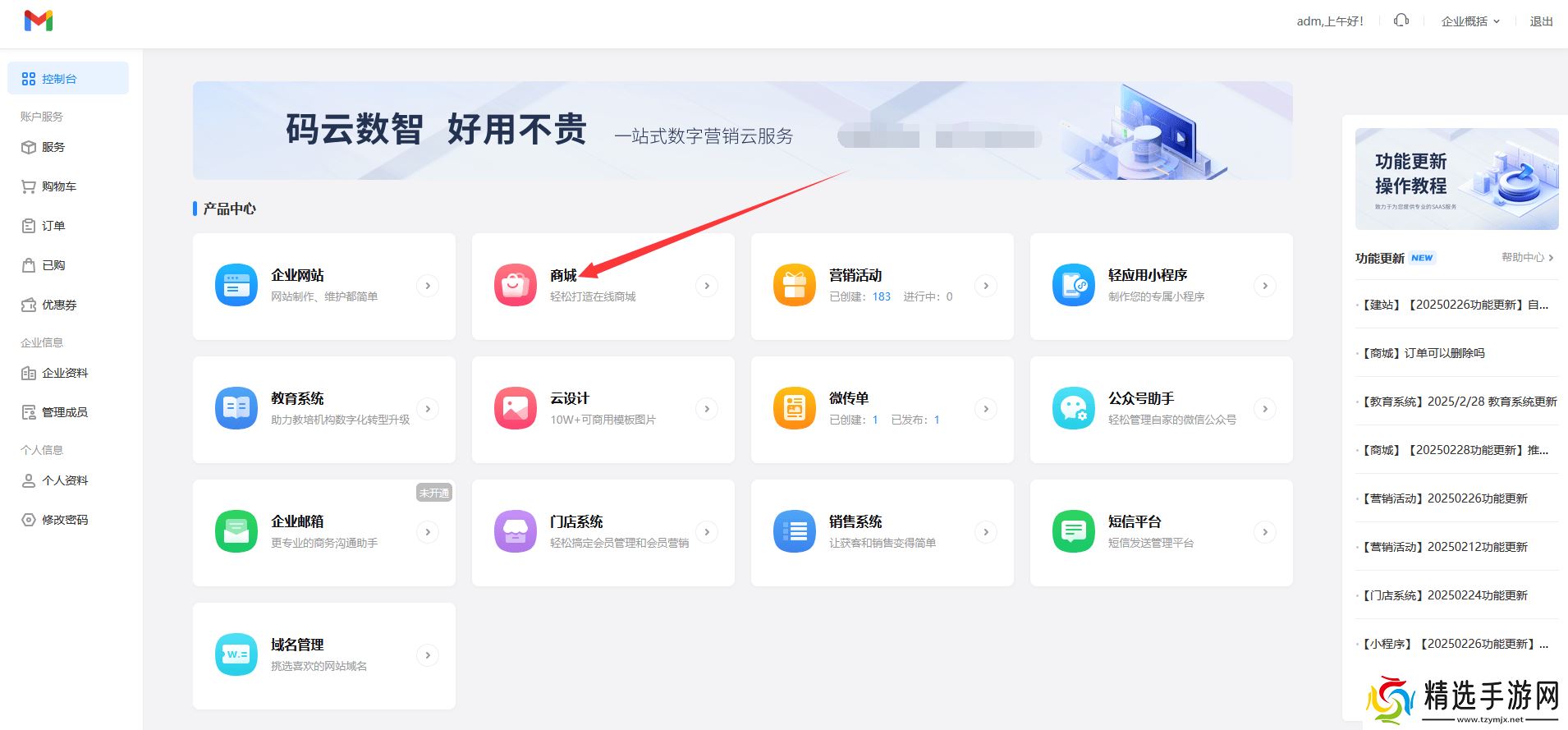Viewport: 1568px width, 730px height.
Task: Select 控制台 in the sidebar
Action: pyautogui.click(x=68, y=79)
